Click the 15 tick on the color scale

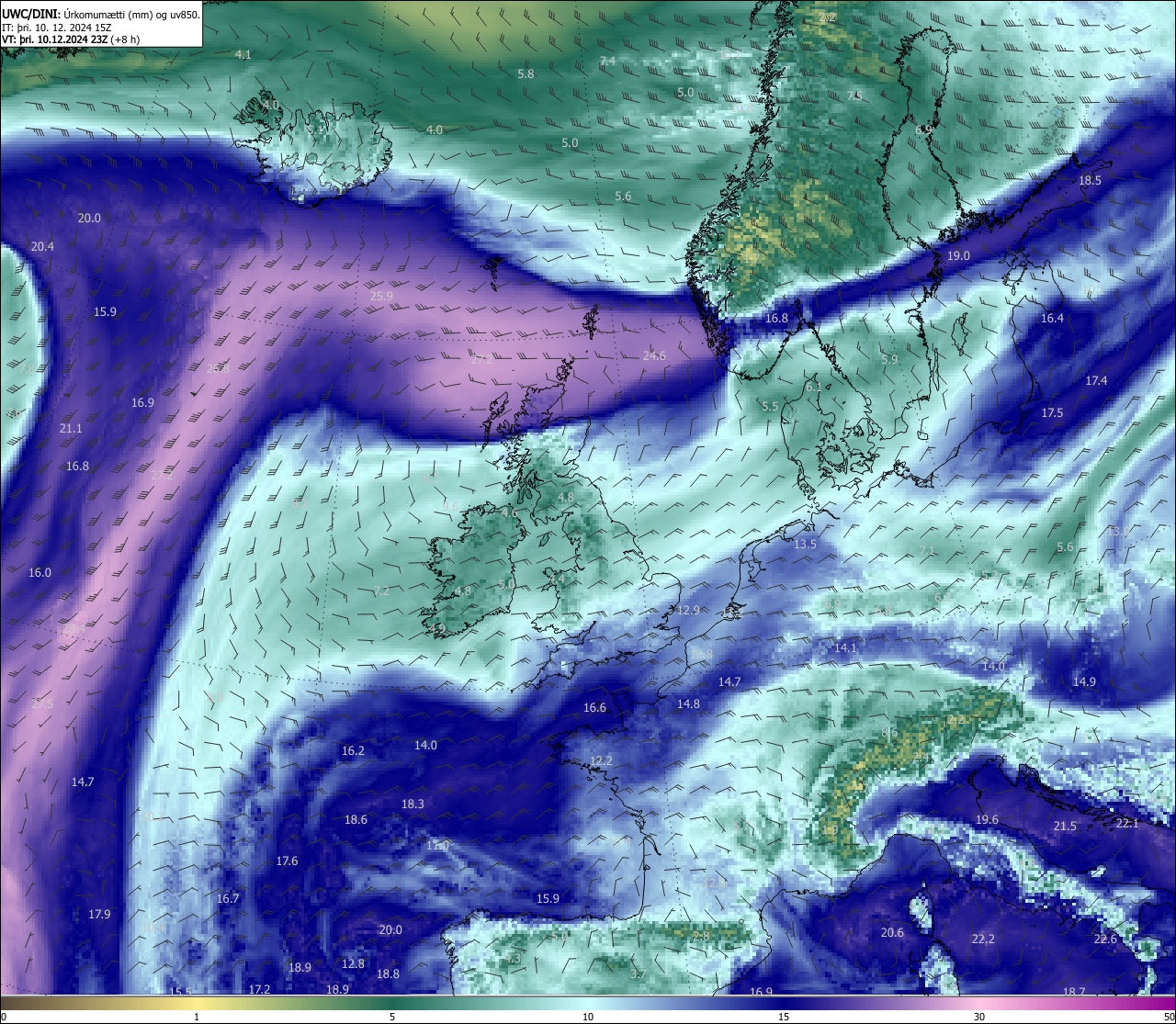(x=784, y=1017)
